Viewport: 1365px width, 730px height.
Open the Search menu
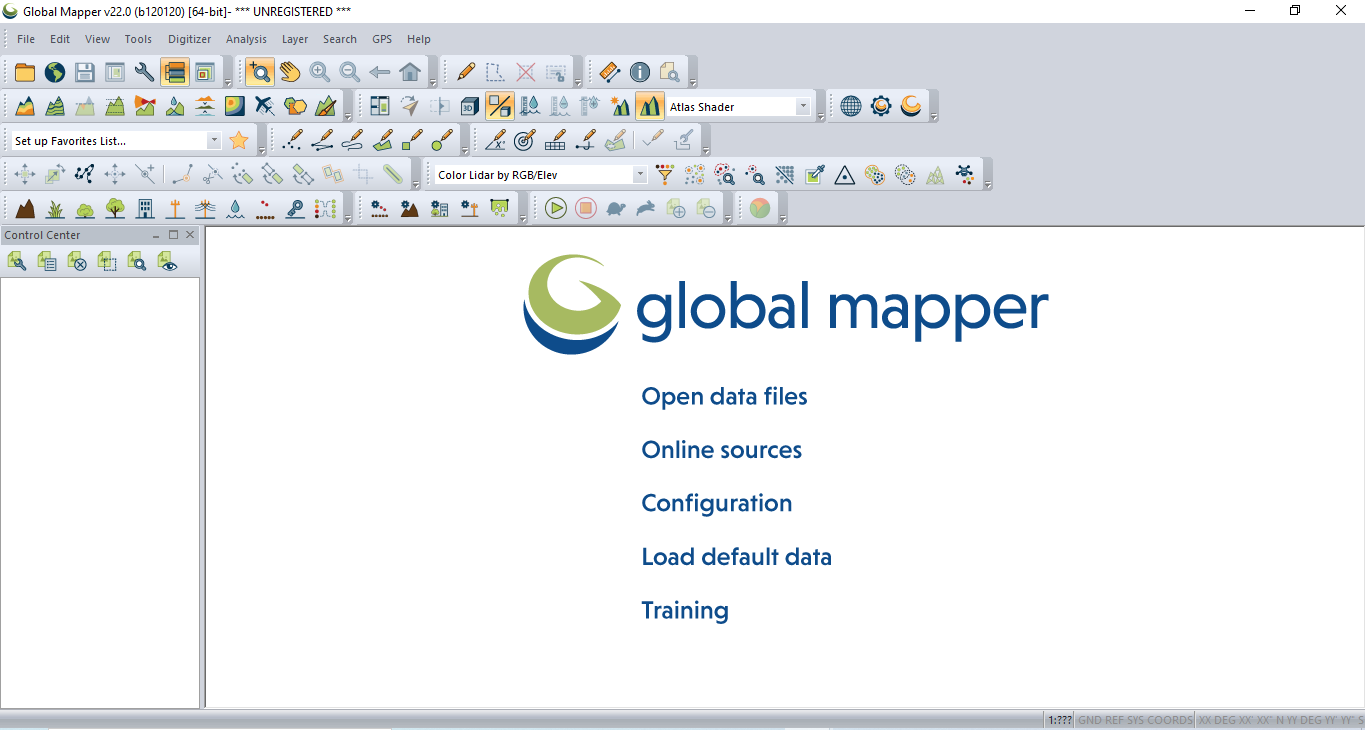point(340,39)
